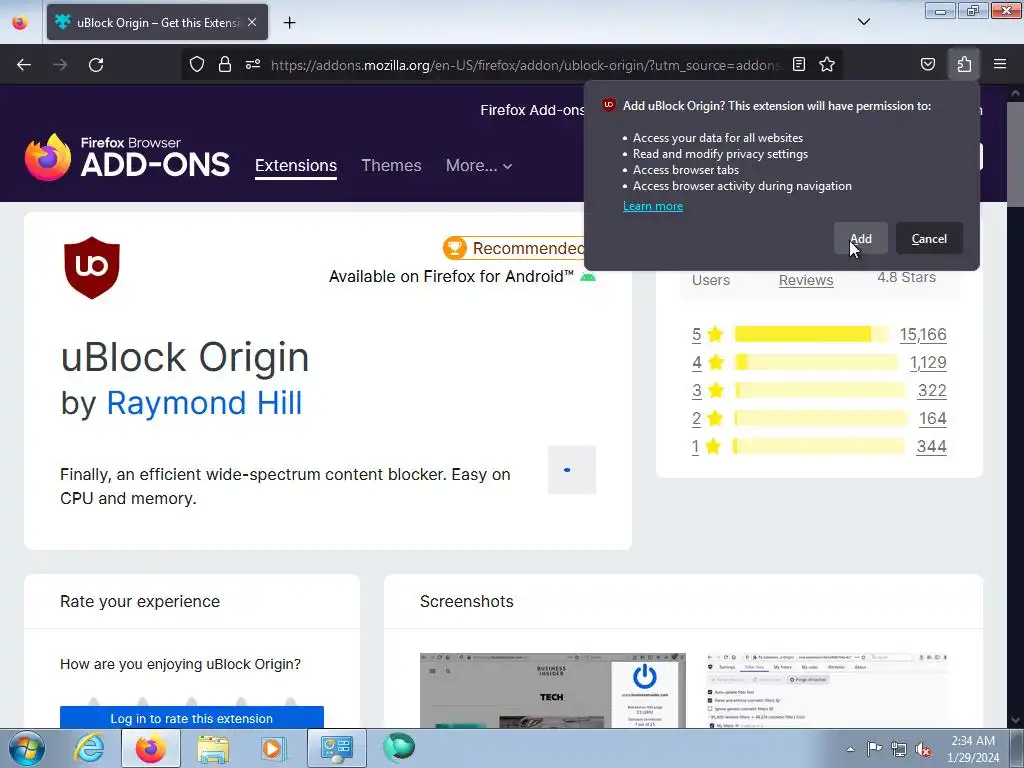
Task: Open the site permissions icon in address bar
Action: [253, 65]
